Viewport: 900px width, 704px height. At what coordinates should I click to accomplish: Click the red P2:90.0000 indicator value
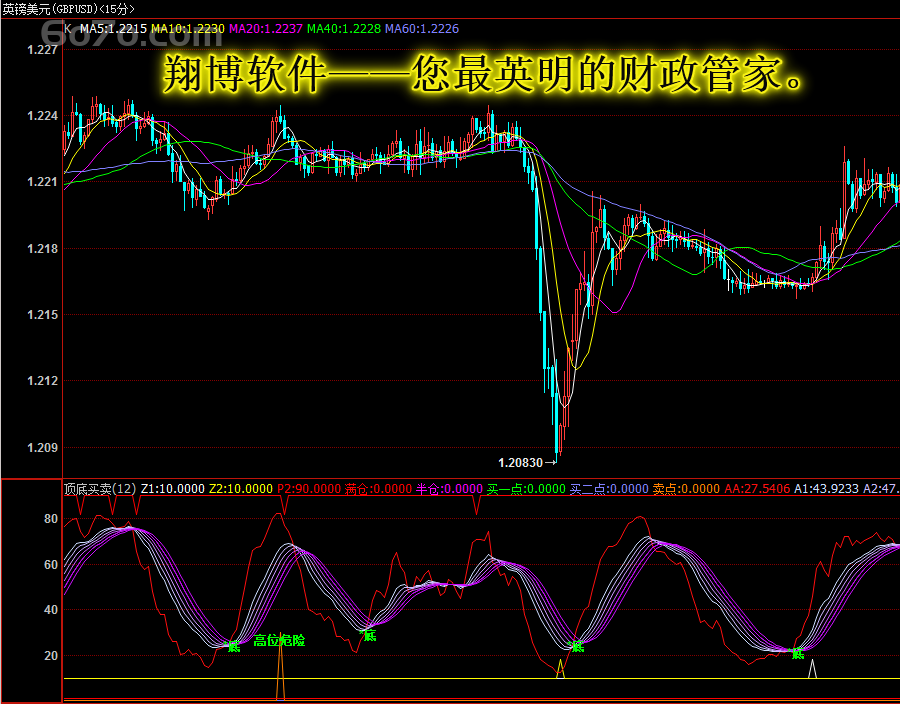tap(309, 489)
